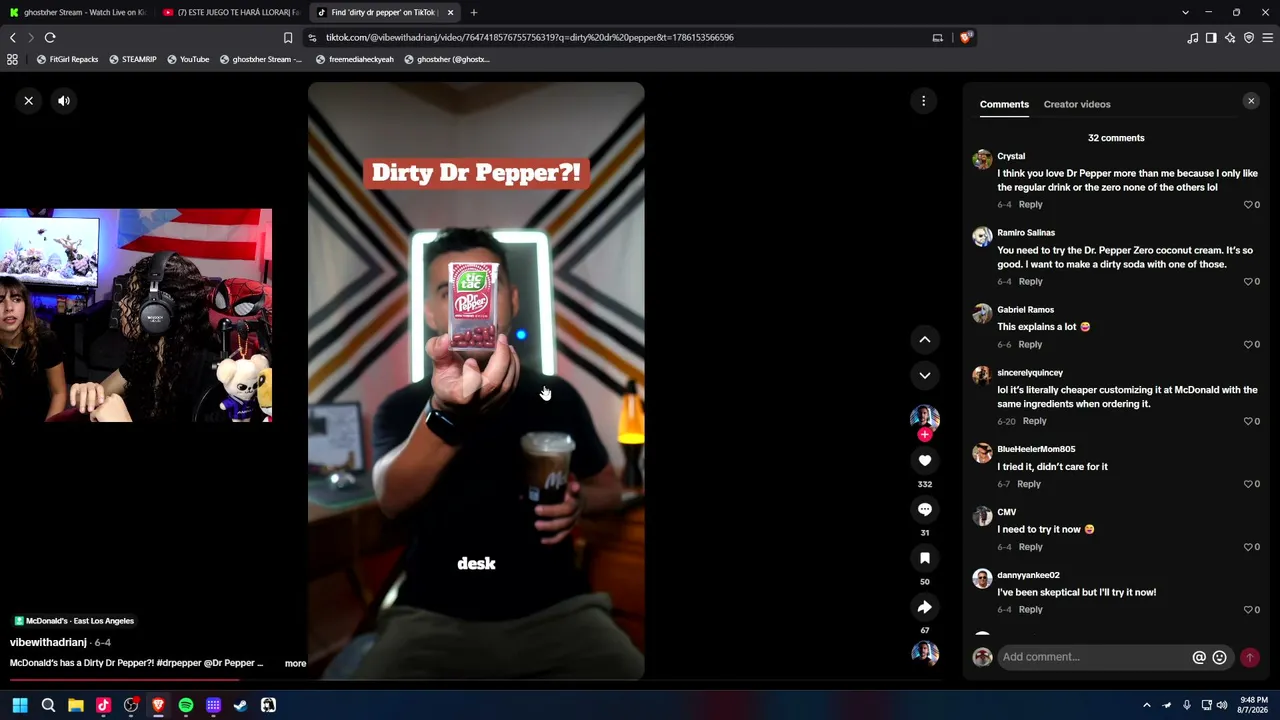Switch to ESTE JUEGO TE HARÁ LLORAR tab
Screen dimensions: 1280x720
coord(230,12)
